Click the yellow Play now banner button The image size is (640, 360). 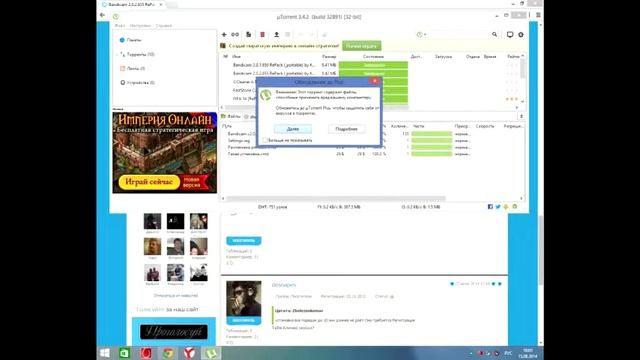coord(149,182)
